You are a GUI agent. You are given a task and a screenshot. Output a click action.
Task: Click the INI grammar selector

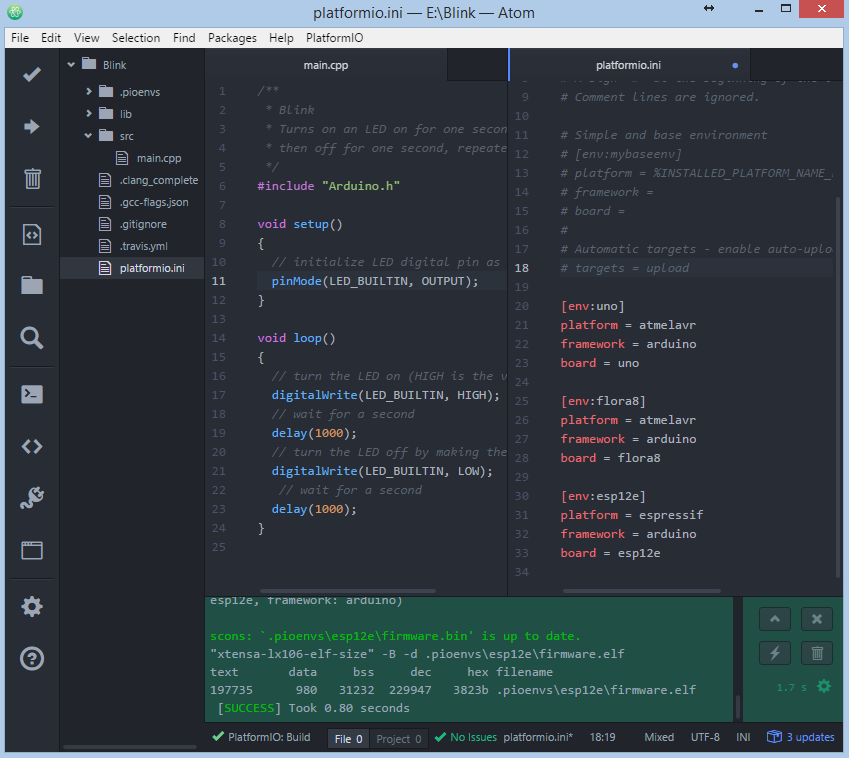tap(743, 737)
